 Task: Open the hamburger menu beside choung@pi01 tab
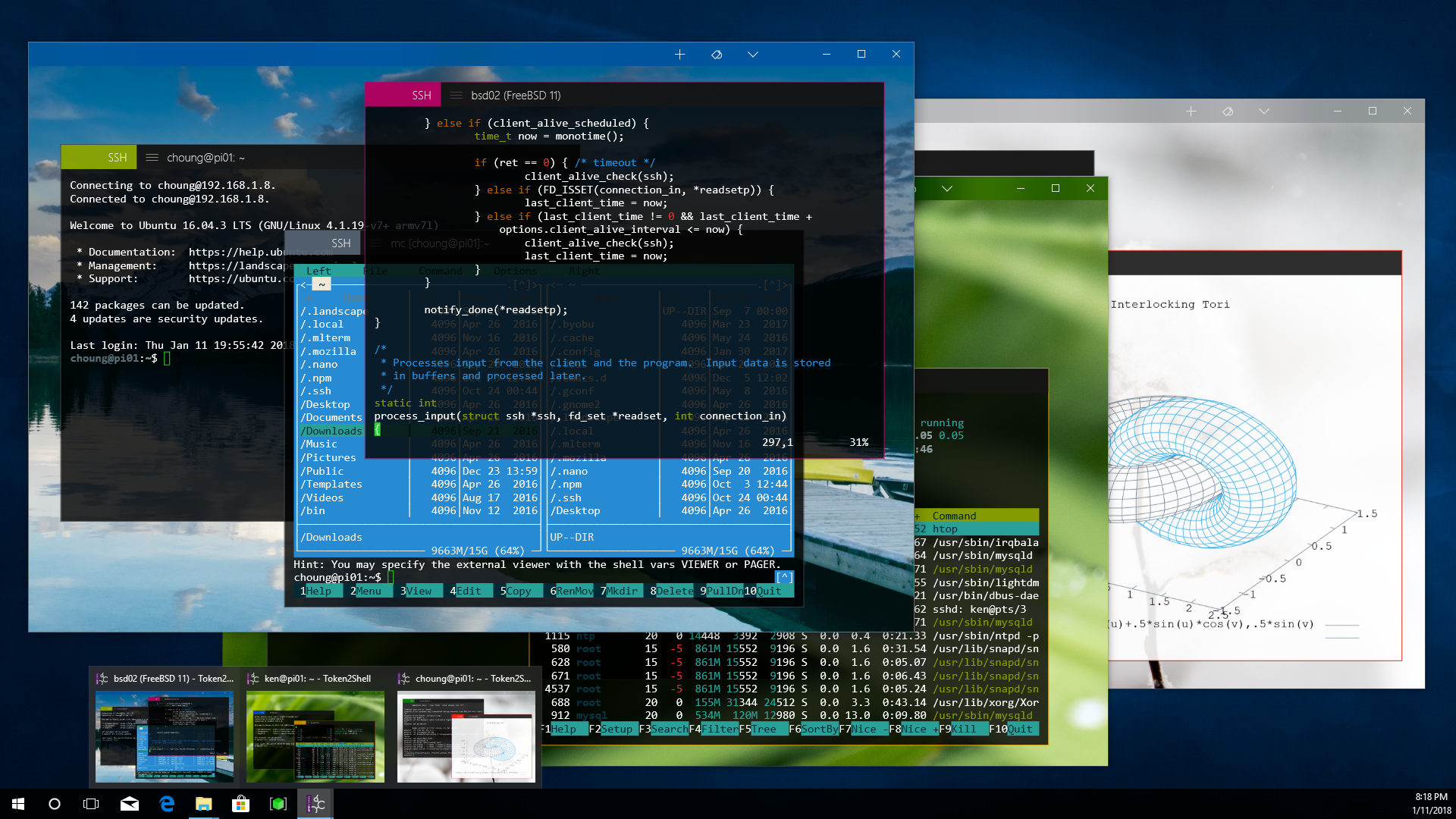coord(152,158)
